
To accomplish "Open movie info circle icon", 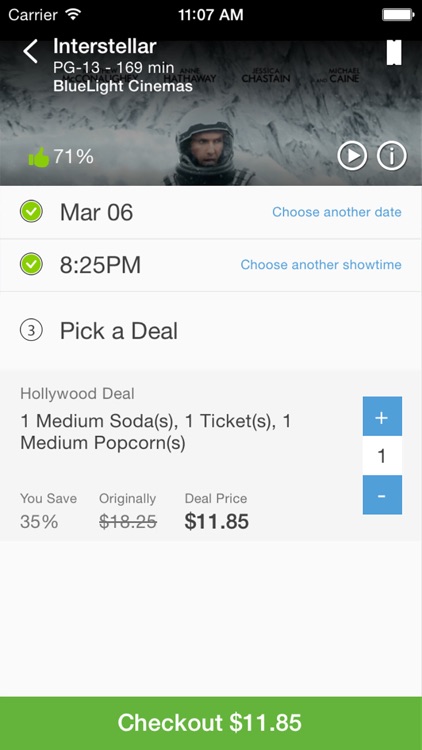I will pos(391,156).
